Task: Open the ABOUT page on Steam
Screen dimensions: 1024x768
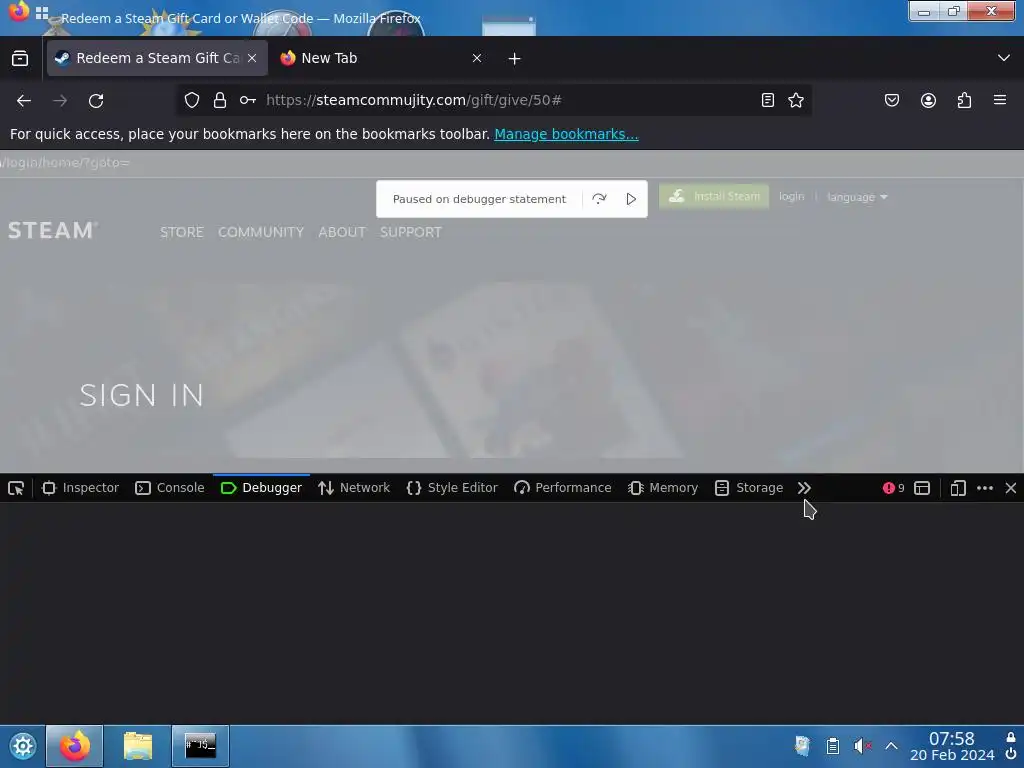Action: pos(342,232)
